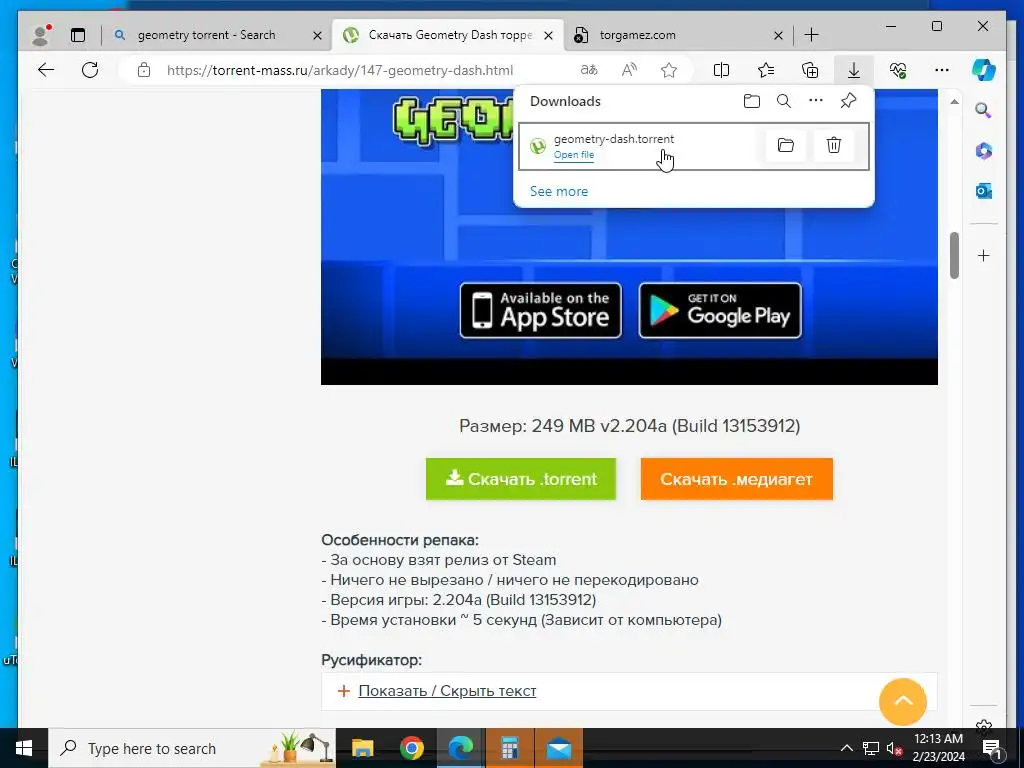Open Microsoft 365 sidebar icon

click(x=983, y=151)
